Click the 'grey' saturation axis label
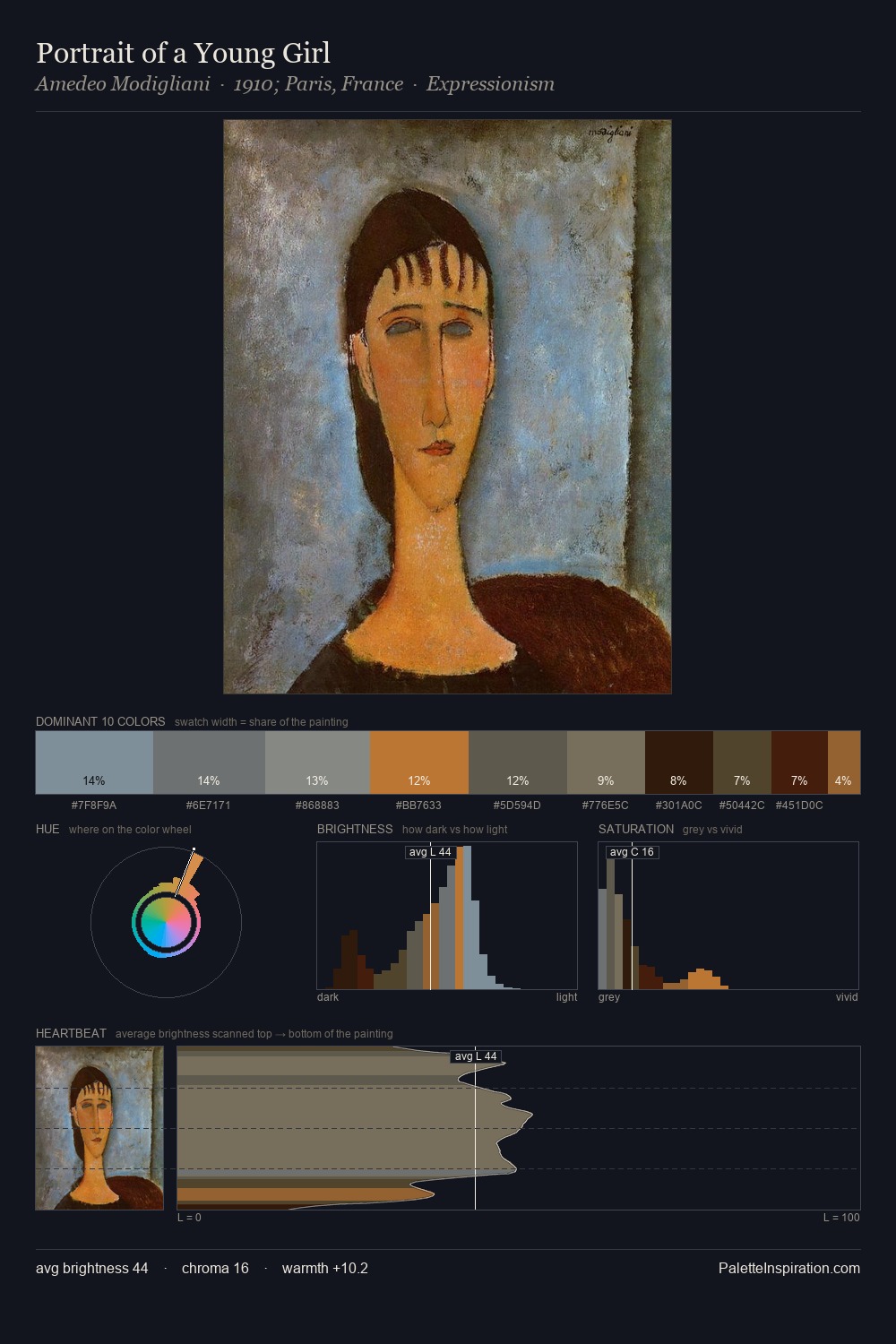896x1344 pixels. click(x=609, y=997)
